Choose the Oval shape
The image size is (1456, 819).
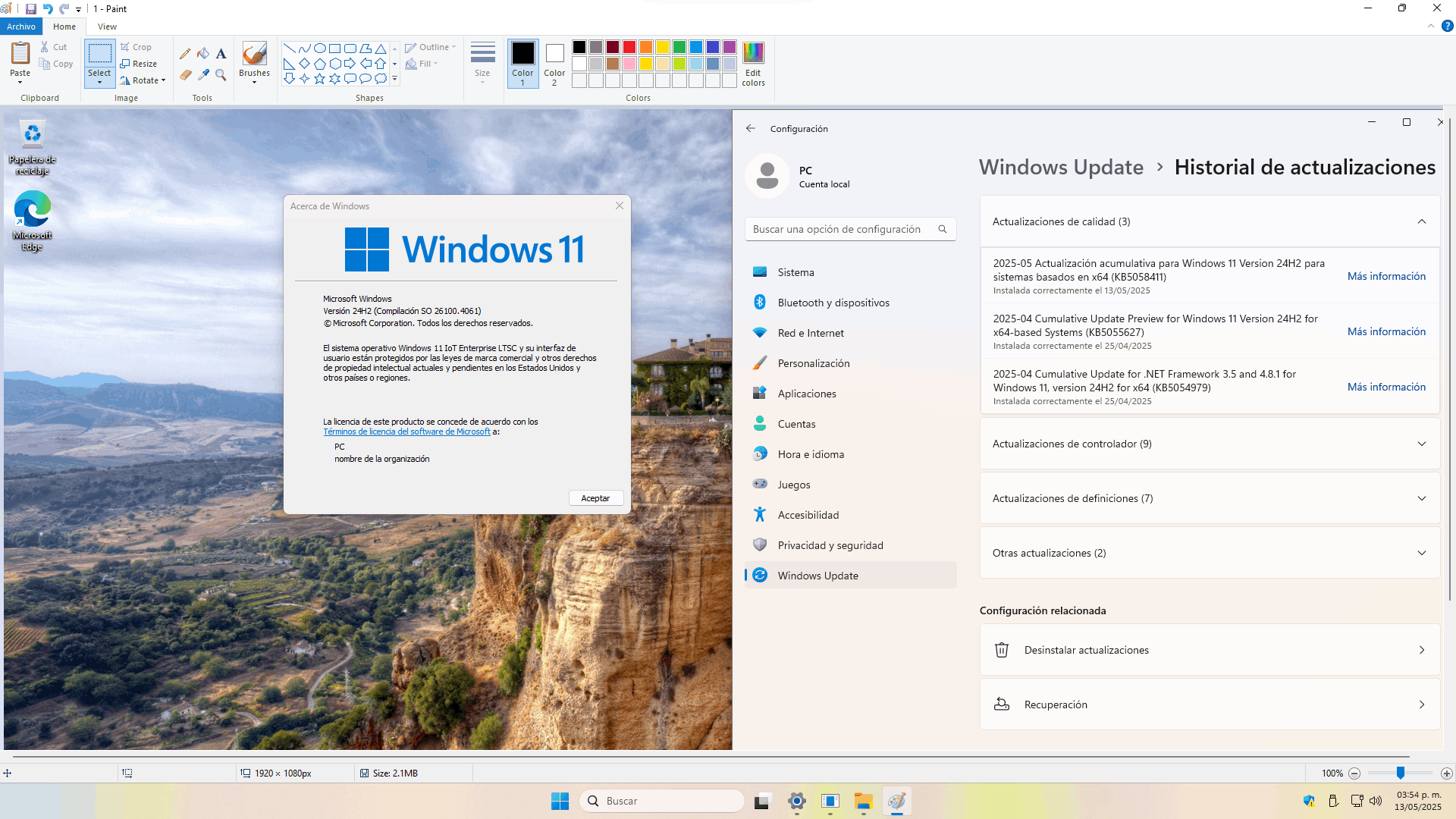coord(319,49)
